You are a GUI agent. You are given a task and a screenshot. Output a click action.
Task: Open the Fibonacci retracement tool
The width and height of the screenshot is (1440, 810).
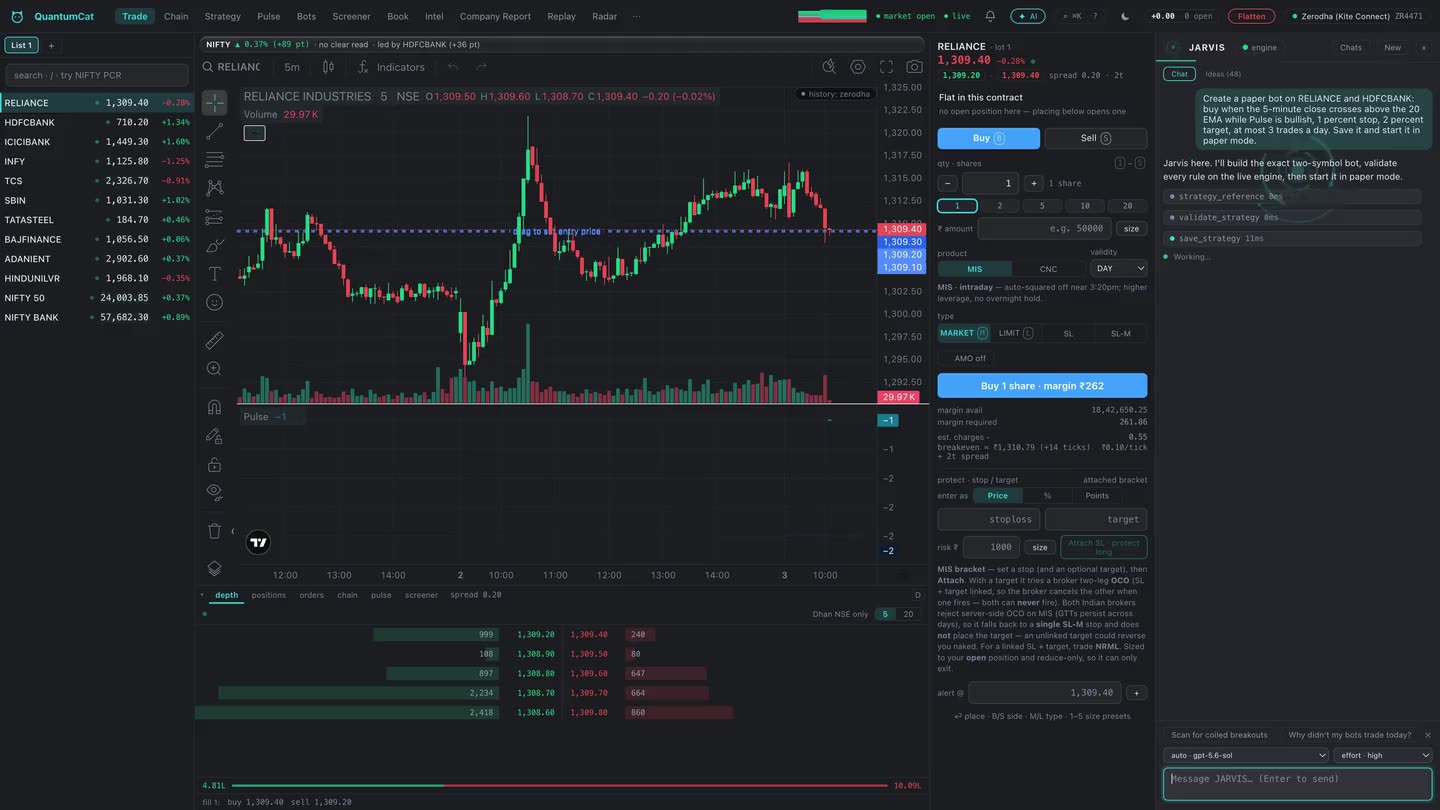coord(214,160)
